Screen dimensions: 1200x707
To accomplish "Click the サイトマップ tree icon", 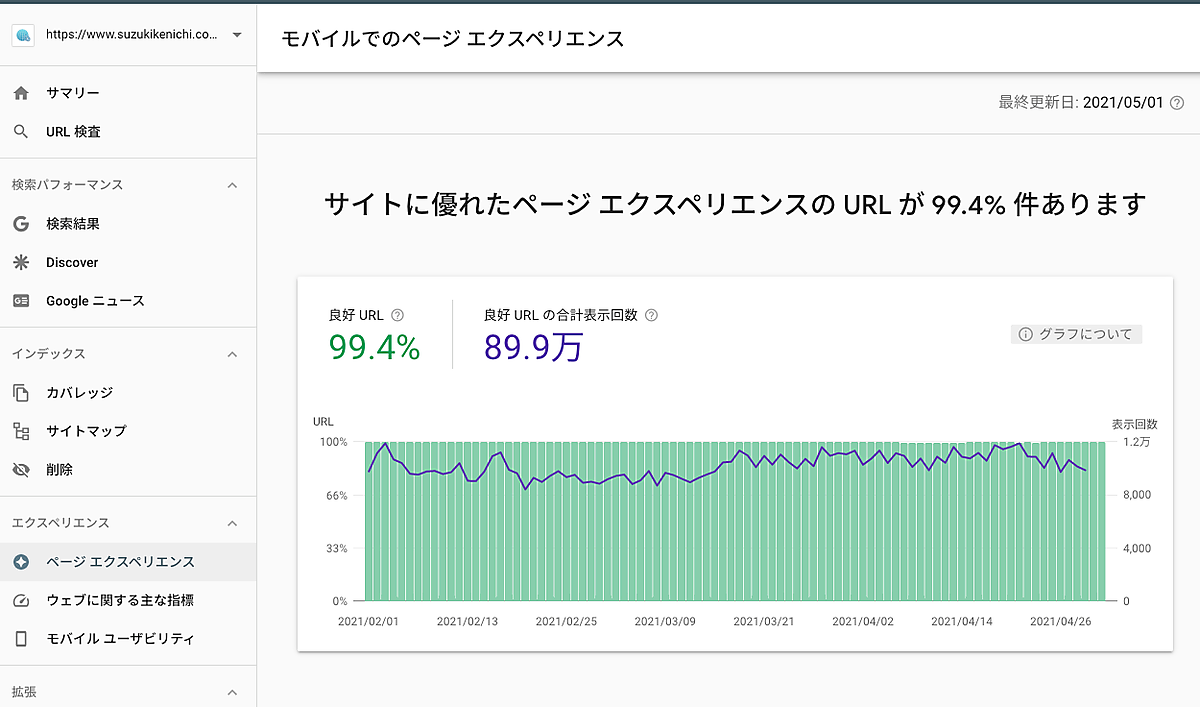I will click(21, 431).
